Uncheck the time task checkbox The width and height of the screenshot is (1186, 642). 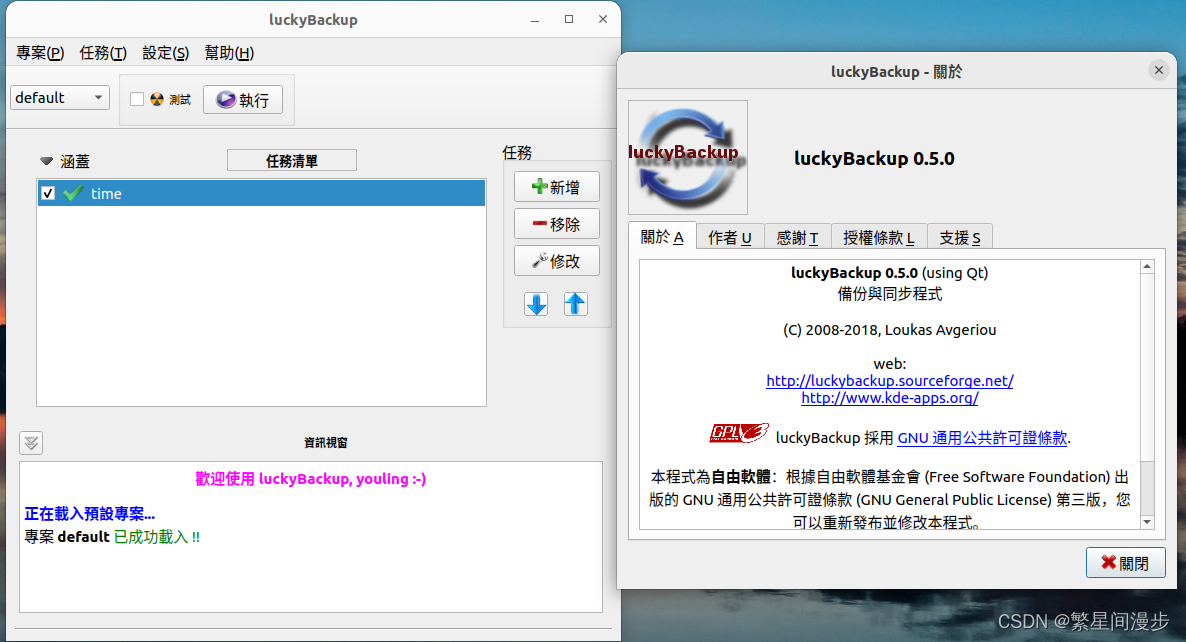[48, 194]
